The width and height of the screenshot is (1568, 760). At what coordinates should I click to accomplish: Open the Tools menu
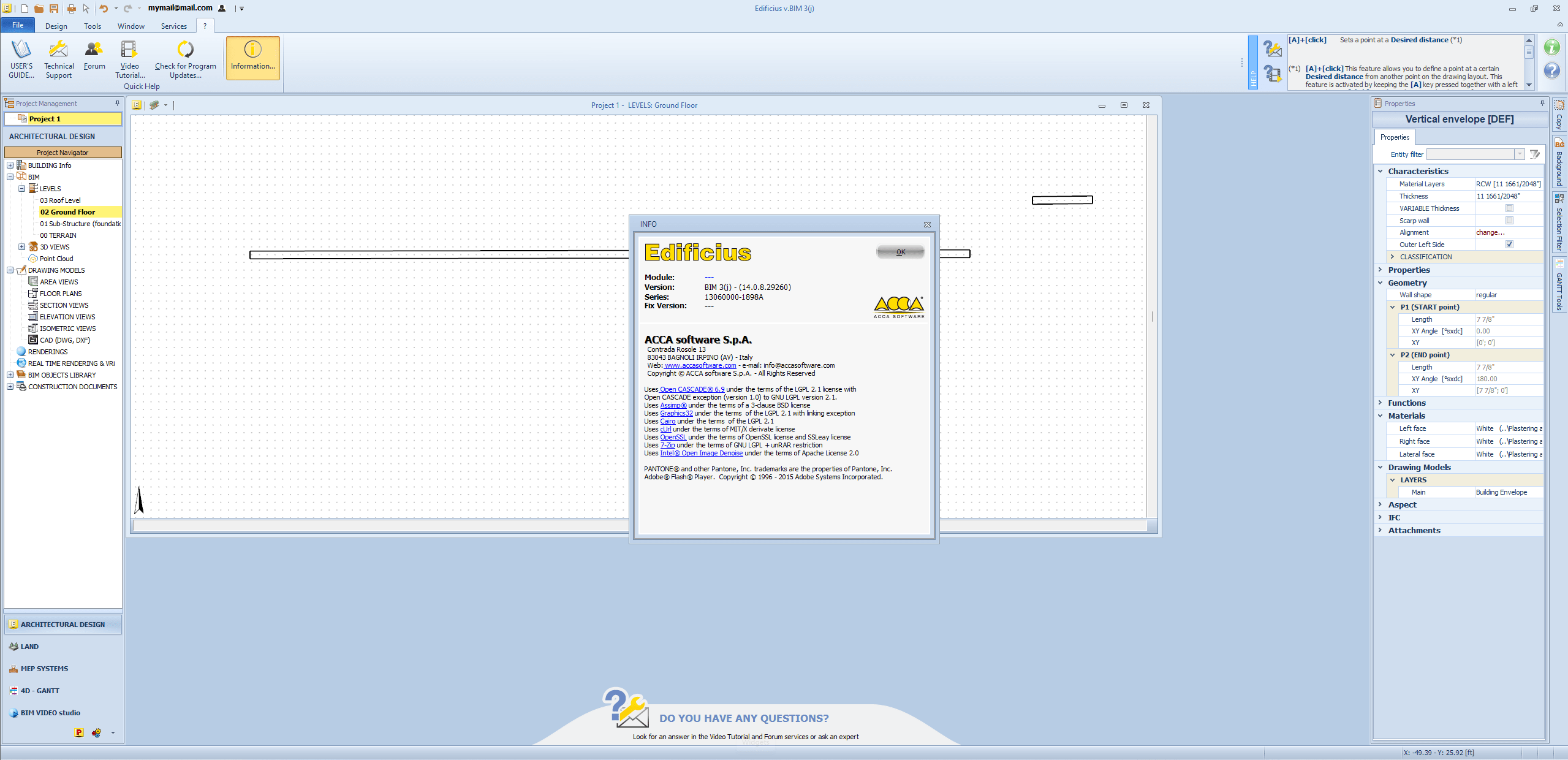(x=92, y=25)
